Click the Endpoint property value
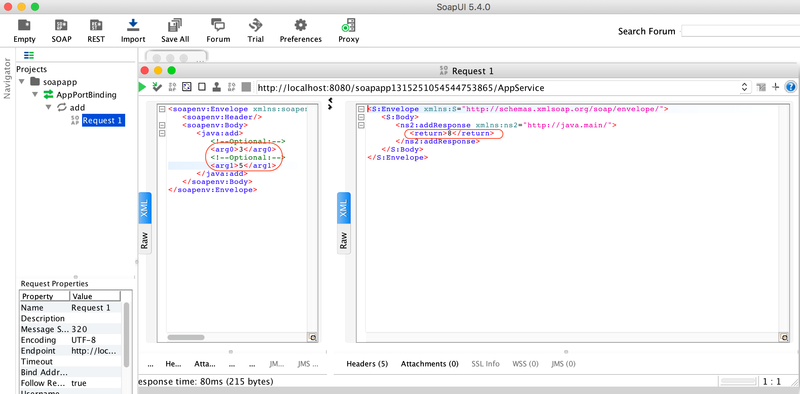This screenshot has height=394, width=800. coord(95,351)
